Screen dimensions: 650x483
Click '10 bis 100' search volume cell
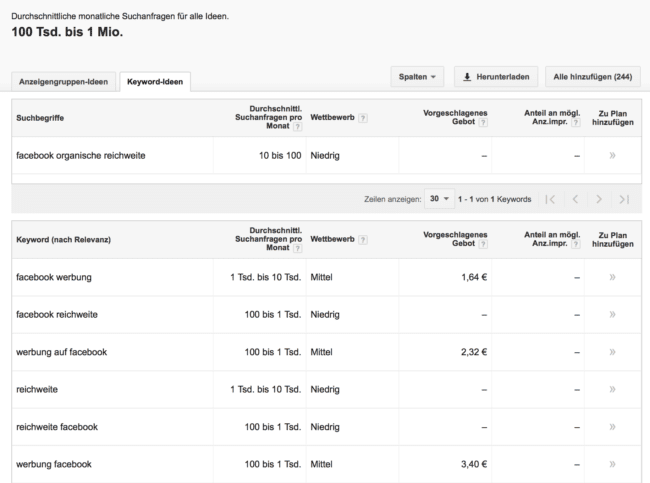[280, 155]
